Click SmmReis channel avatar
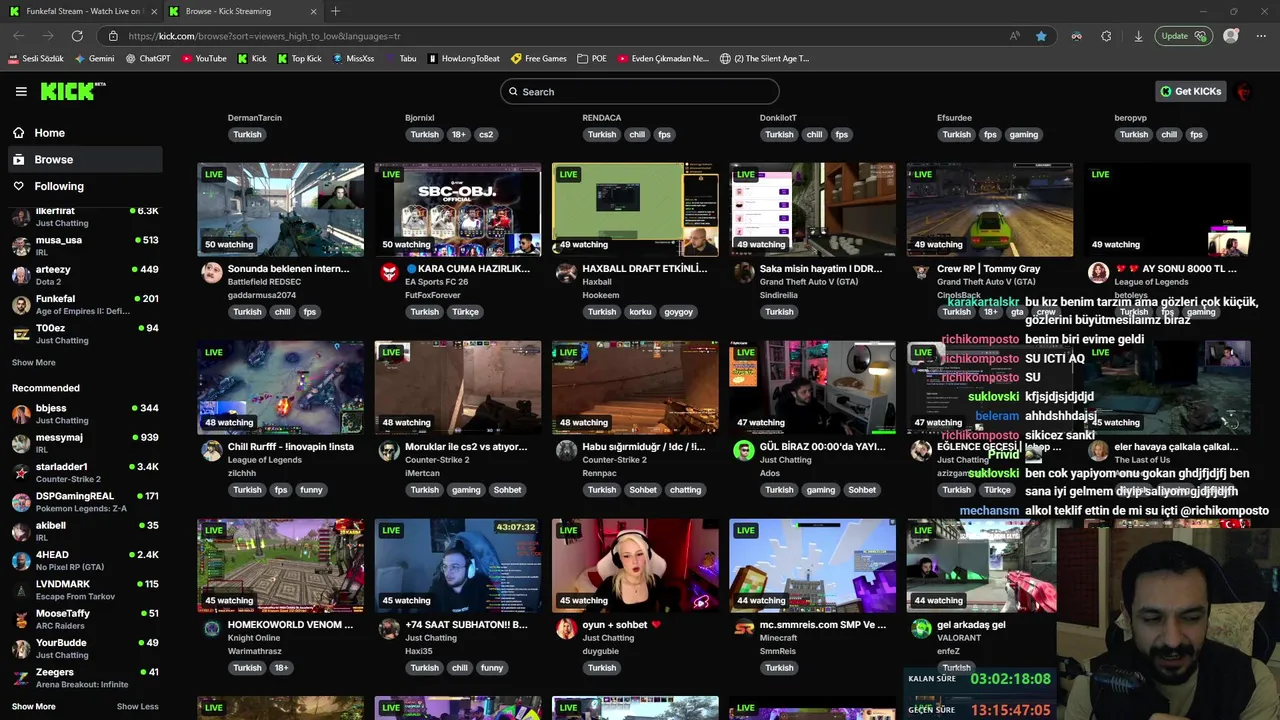The image size is (1280, 720). [743, 629]
